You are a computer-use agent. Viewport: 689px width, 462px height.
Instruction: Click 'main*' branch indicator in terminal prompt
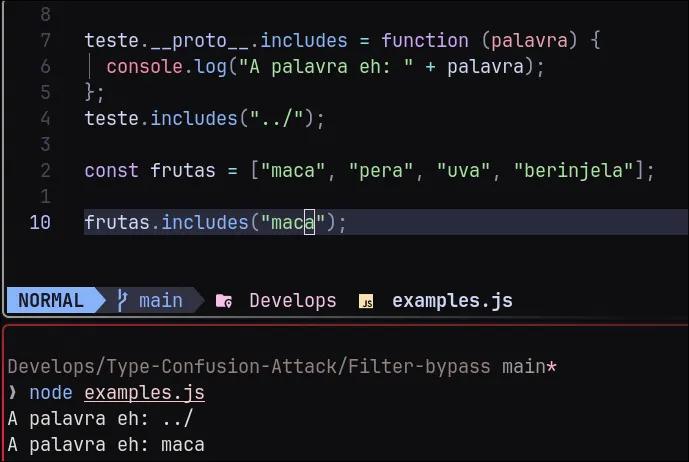tap(529, 366)
